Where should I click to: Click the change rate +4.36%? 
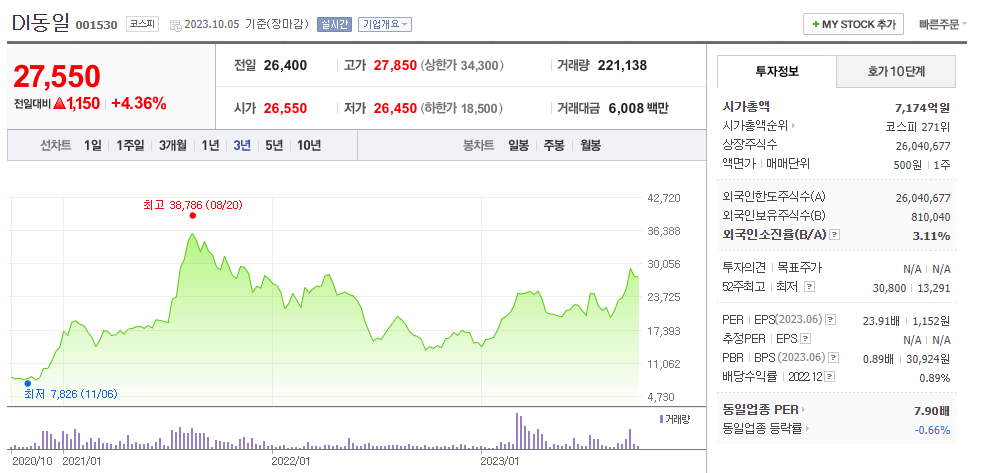point(139,104)
